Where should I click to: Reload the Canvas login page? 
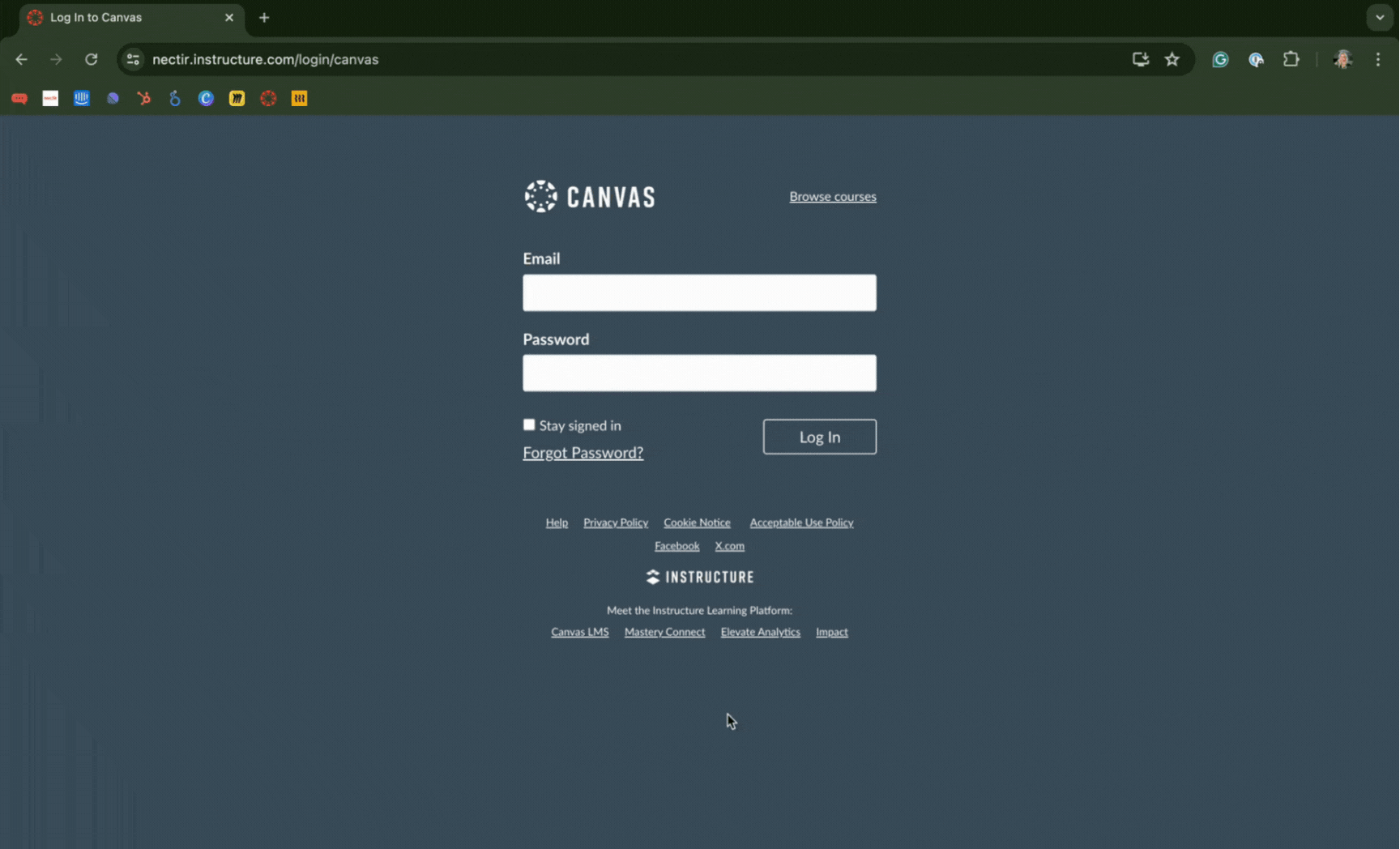[x=92, y=59]
